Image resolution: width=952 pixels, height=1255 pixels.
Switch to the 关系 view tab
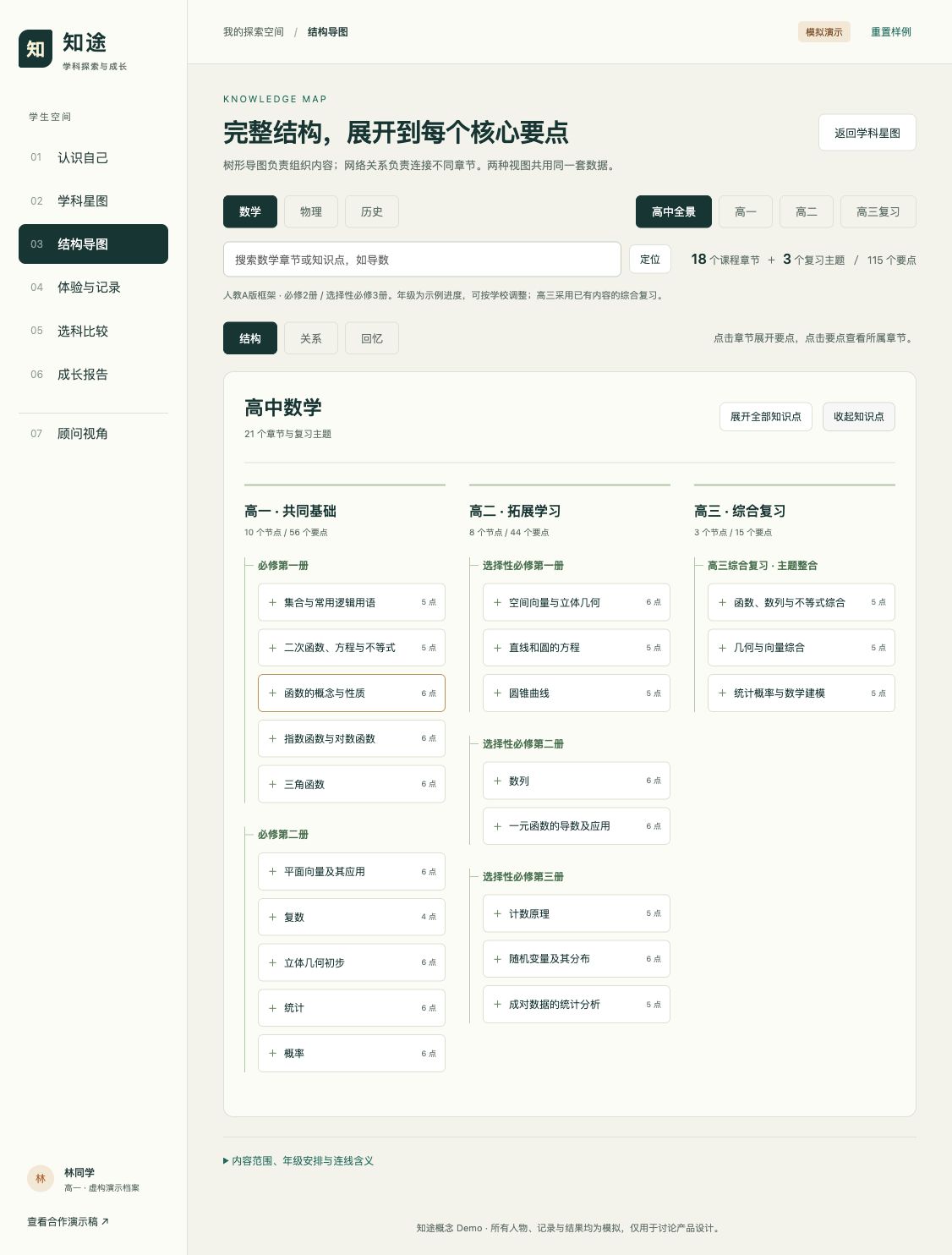[x=311, y=338]
